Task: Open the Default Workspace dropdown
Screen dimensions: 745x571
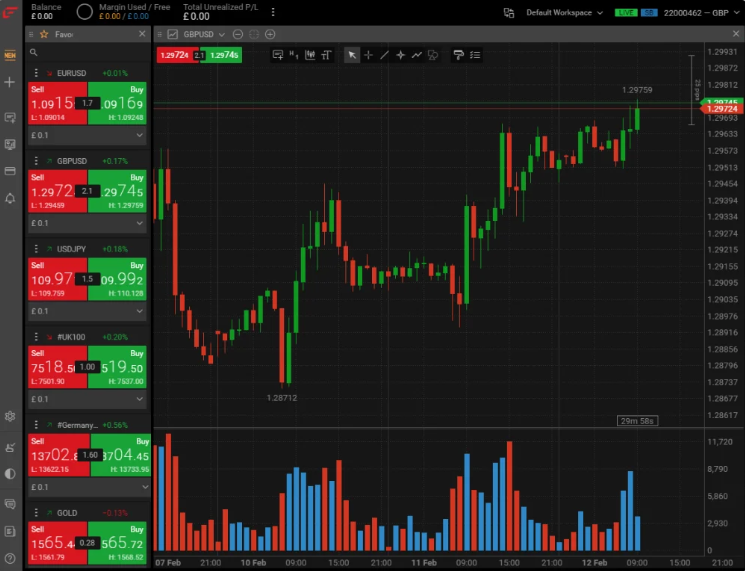Action: tap(564, 13)
